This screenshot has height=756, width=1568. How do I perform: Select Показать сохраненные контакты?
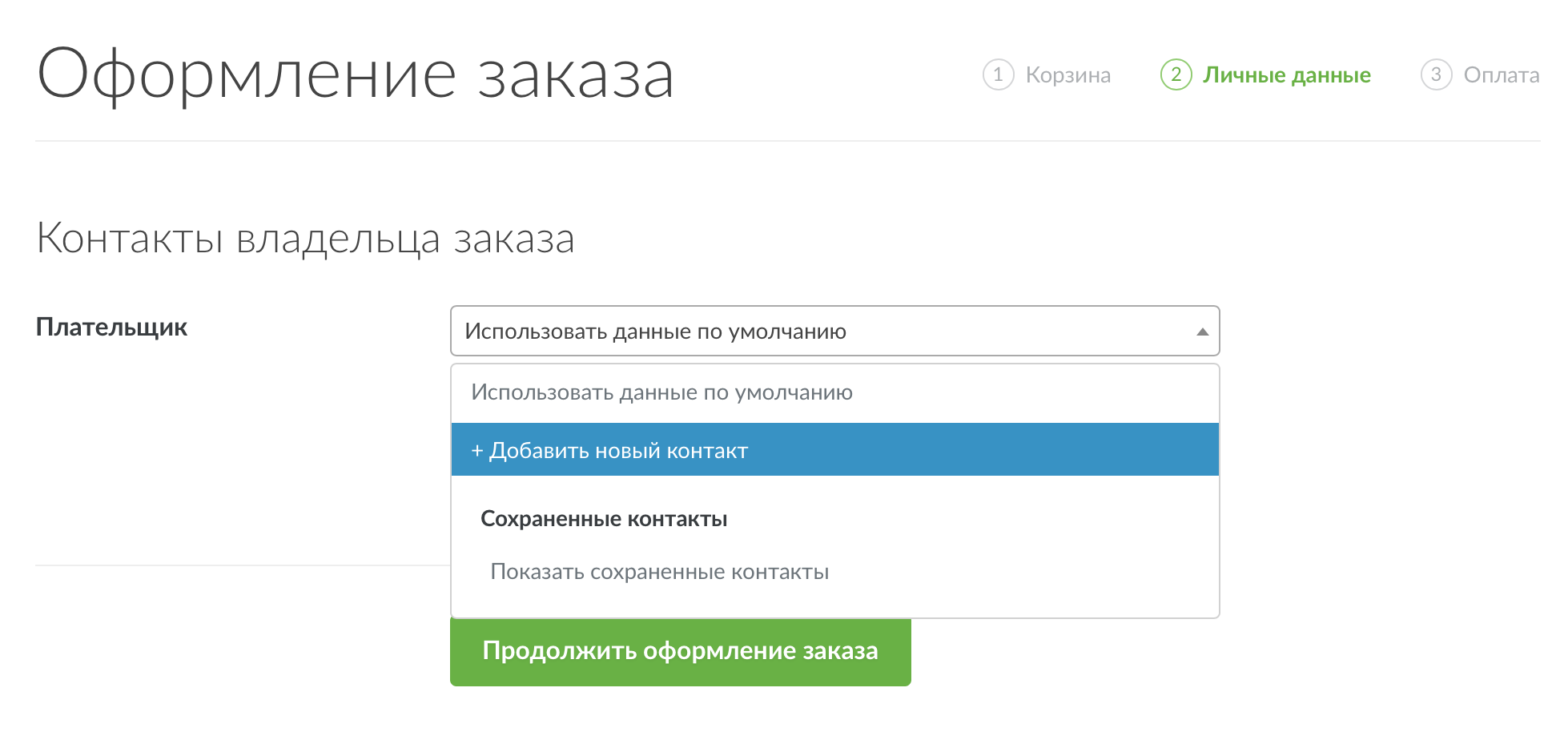pyautogui.click(x=834, y=572)
